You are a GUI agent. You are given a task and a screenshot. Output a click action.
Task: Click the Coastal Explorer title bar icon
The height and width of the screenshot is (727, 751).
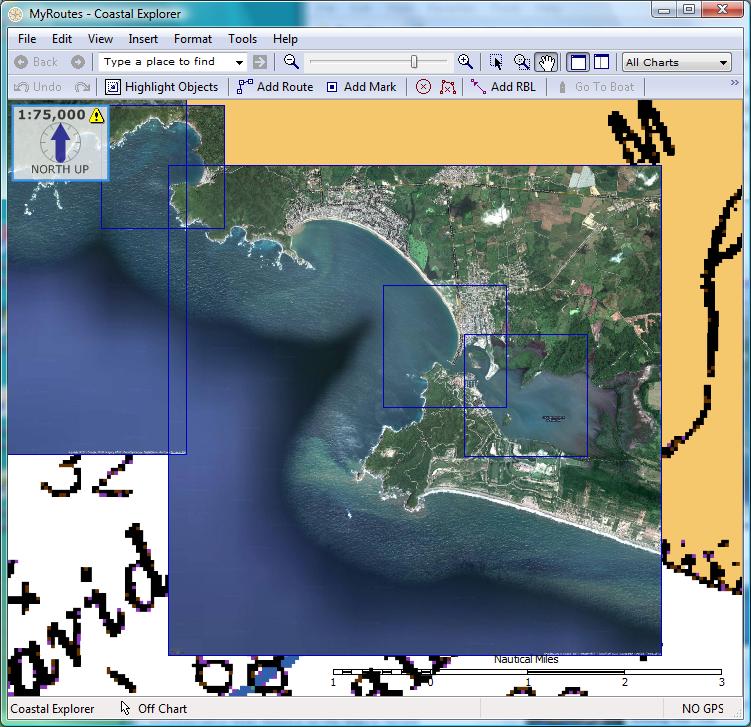click(x=16, y=14)
